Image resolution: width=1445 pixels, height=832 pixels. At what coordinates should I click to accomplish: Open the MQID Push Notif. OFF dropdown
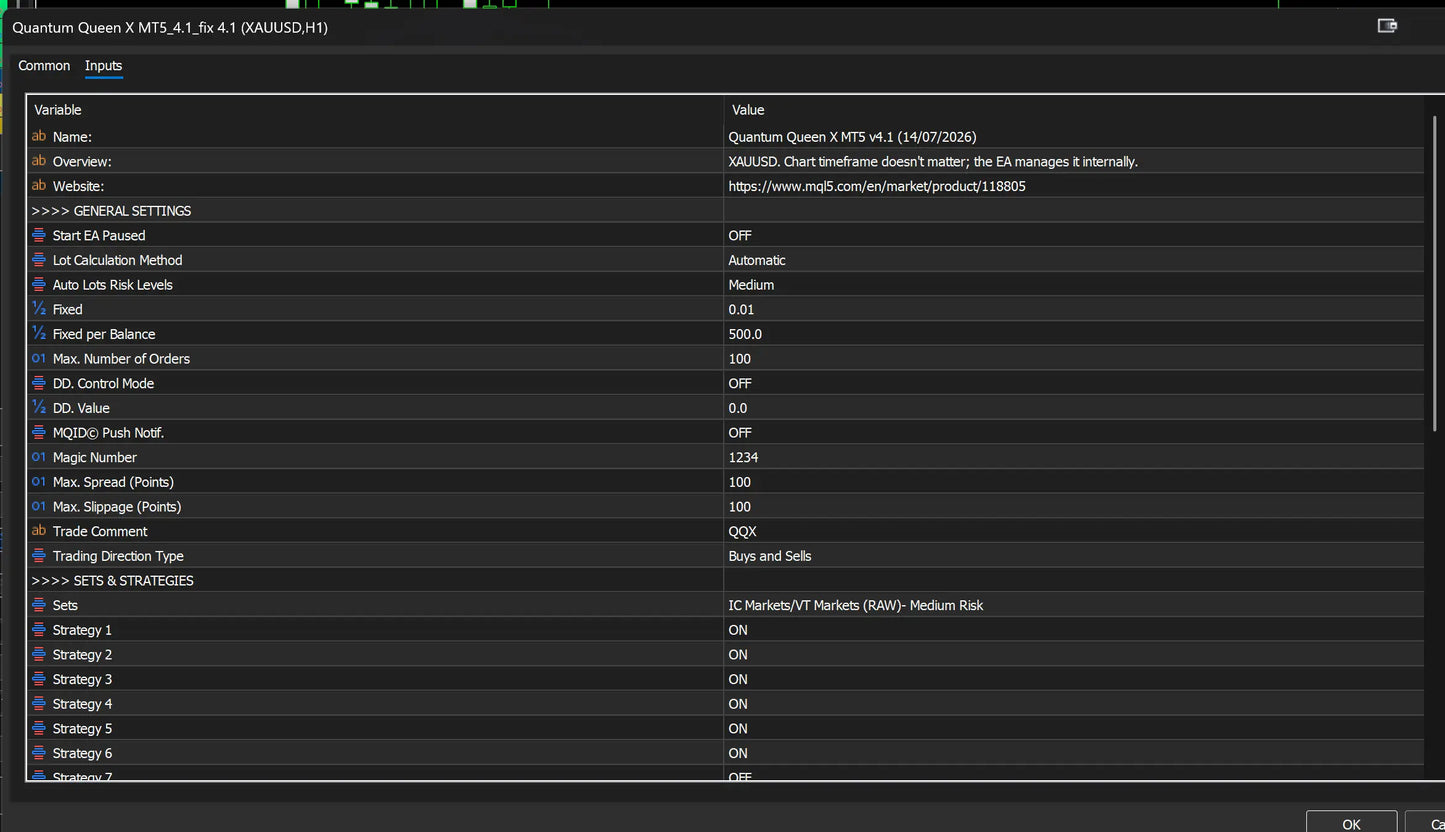click(1074, 432)
